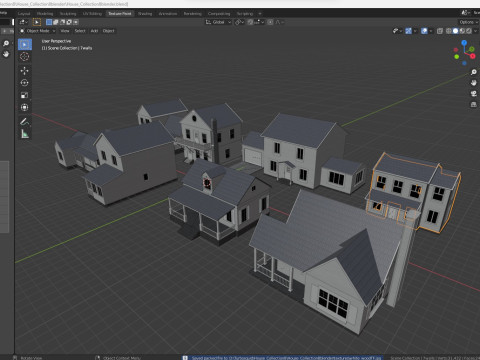Open the View menu
This screenshot has height=360, width=480.
point(65,31)
